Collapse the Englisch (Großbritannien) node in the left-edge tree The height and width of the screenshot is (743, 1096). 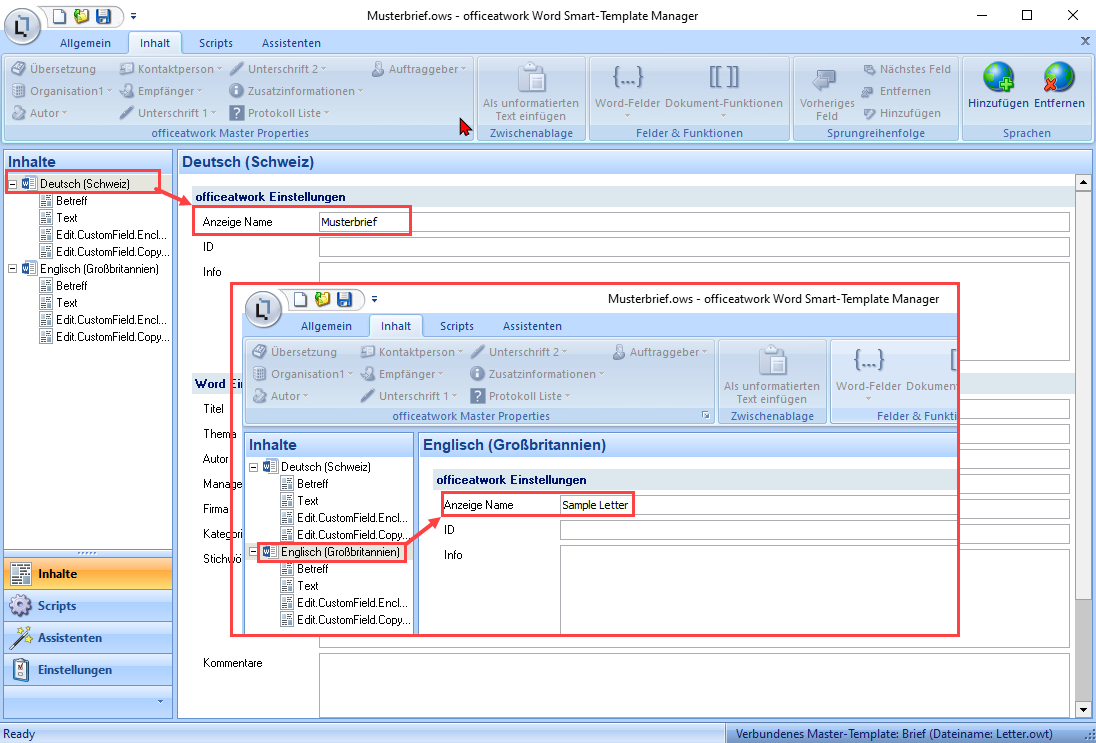(13, 268)
